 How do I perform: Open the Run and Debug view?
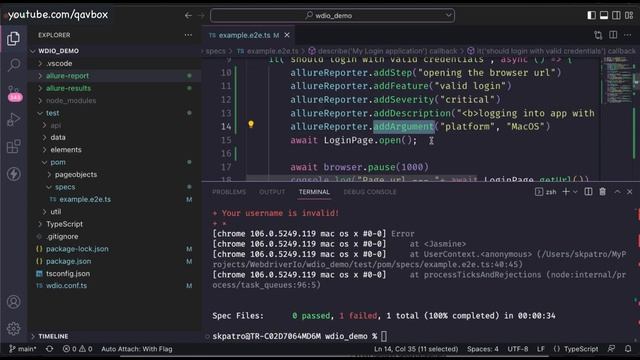pos(14,120)
